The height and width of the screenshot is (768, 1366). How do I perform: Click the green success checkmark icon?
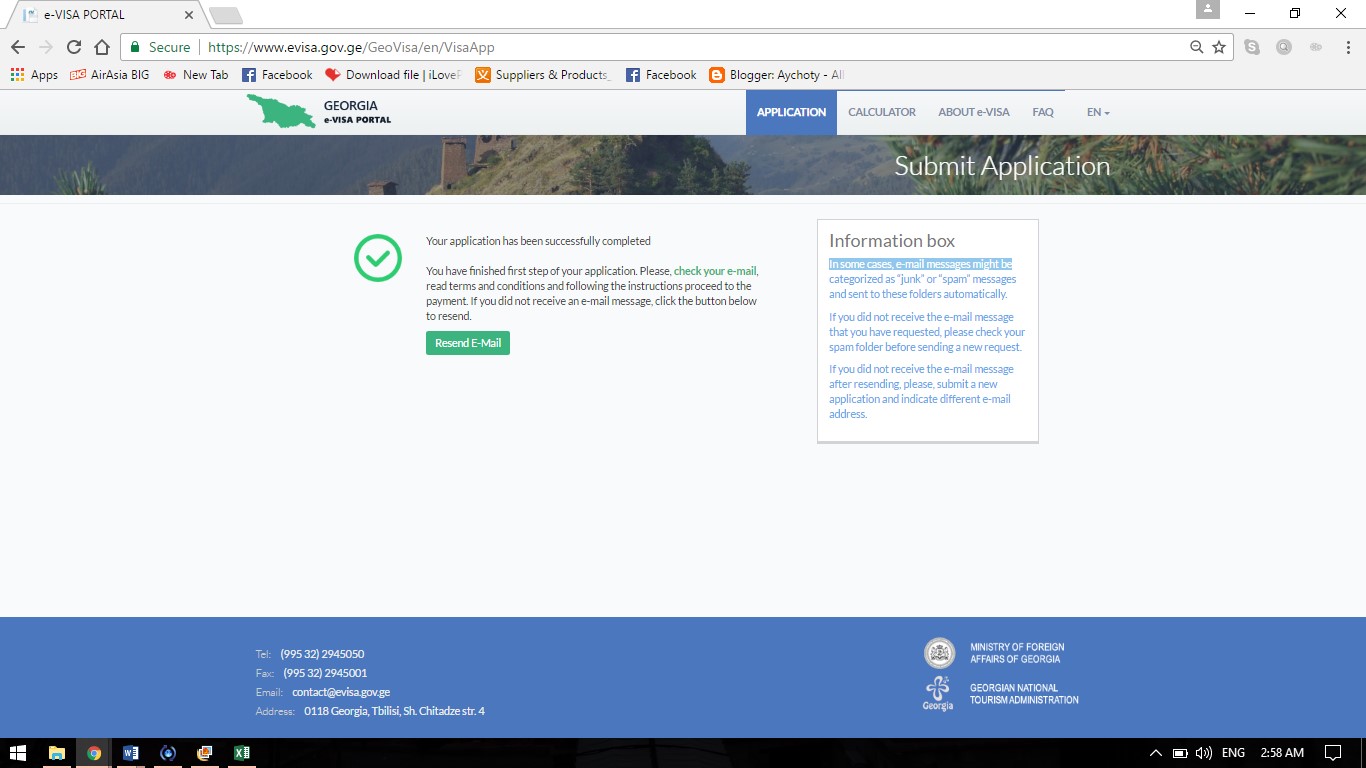coord(378,258)
